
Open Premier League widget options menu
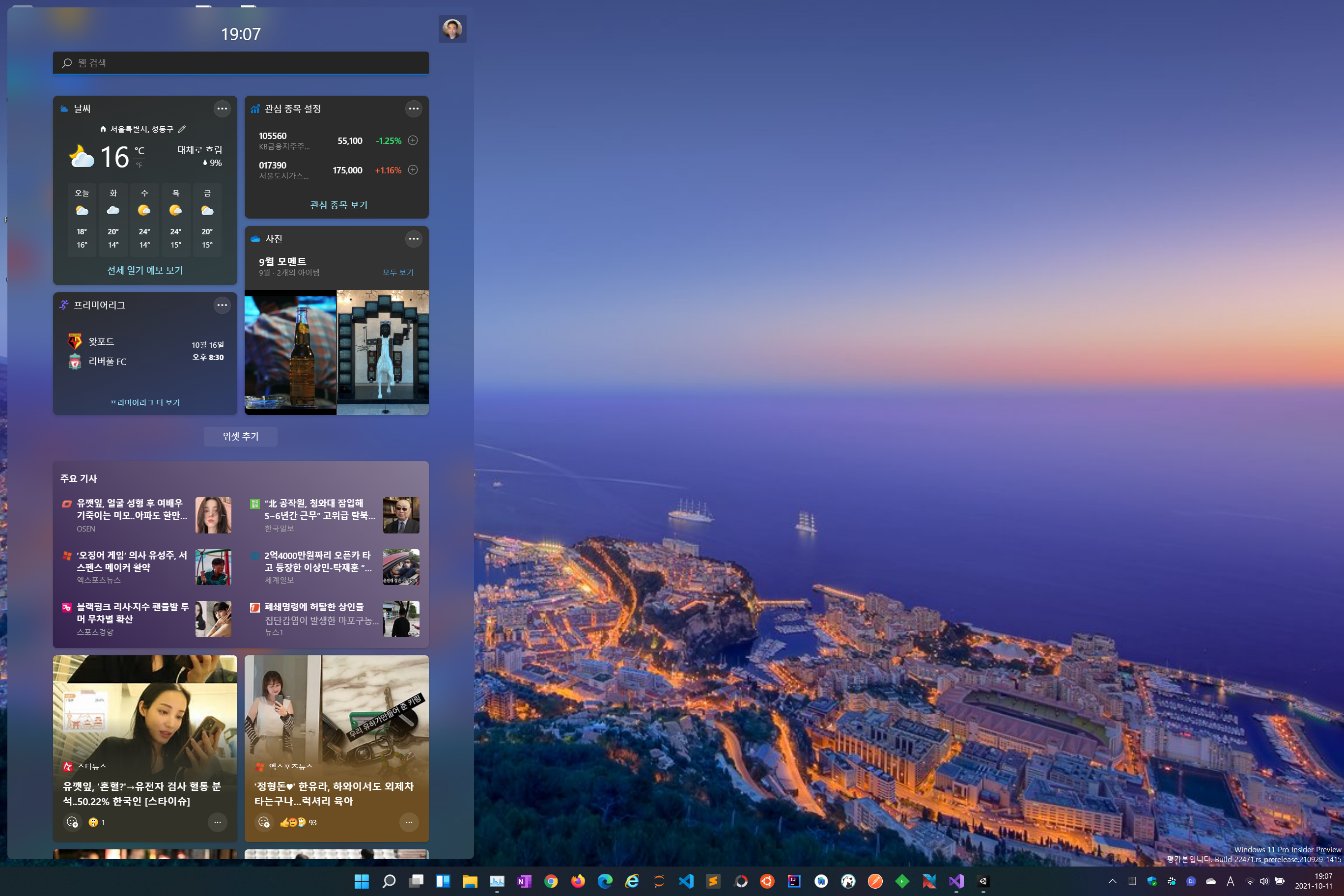tap(222, 305)
